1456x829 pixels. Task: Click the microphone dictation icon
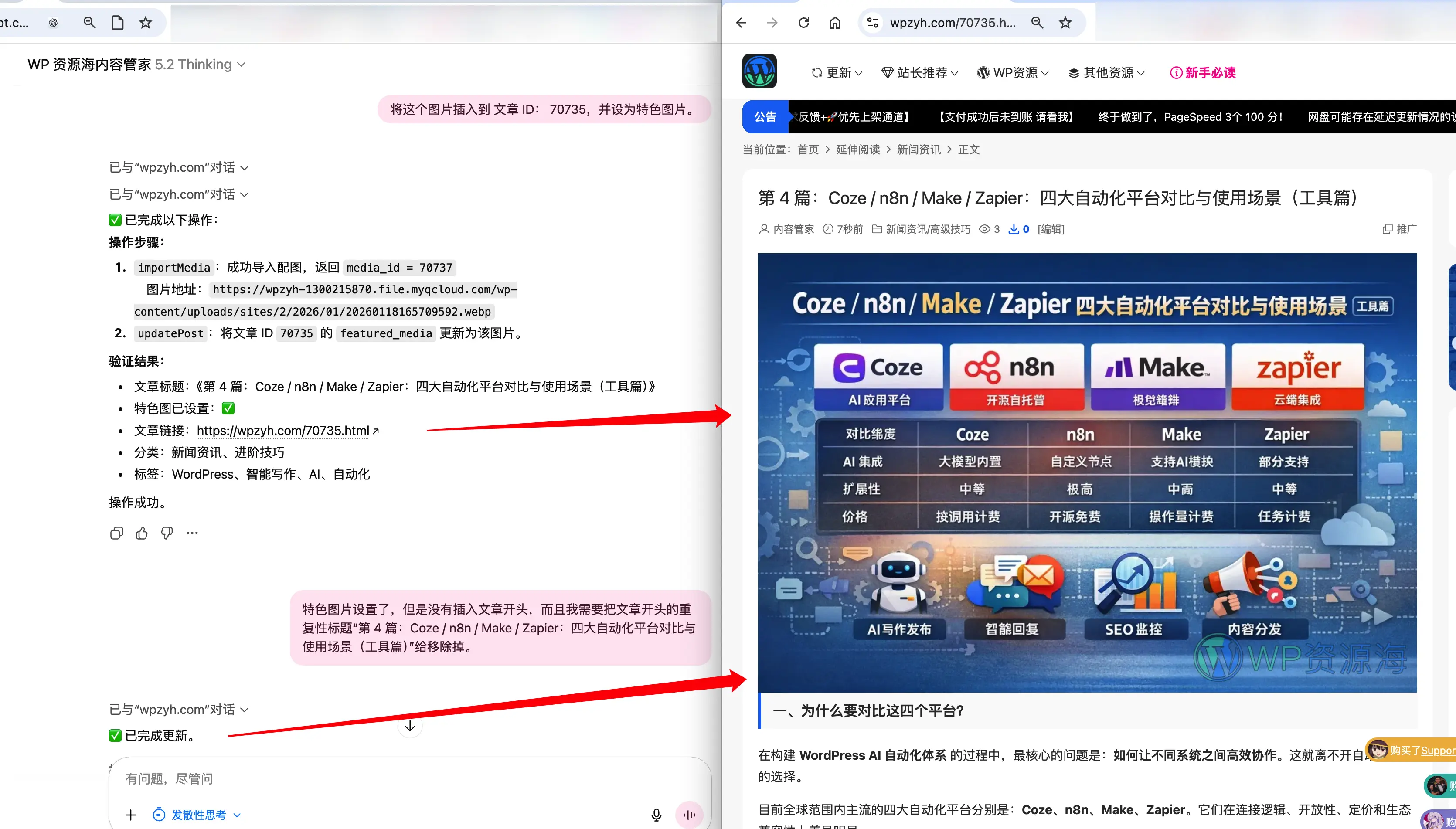pyautogui.click(x=656, y=815)
